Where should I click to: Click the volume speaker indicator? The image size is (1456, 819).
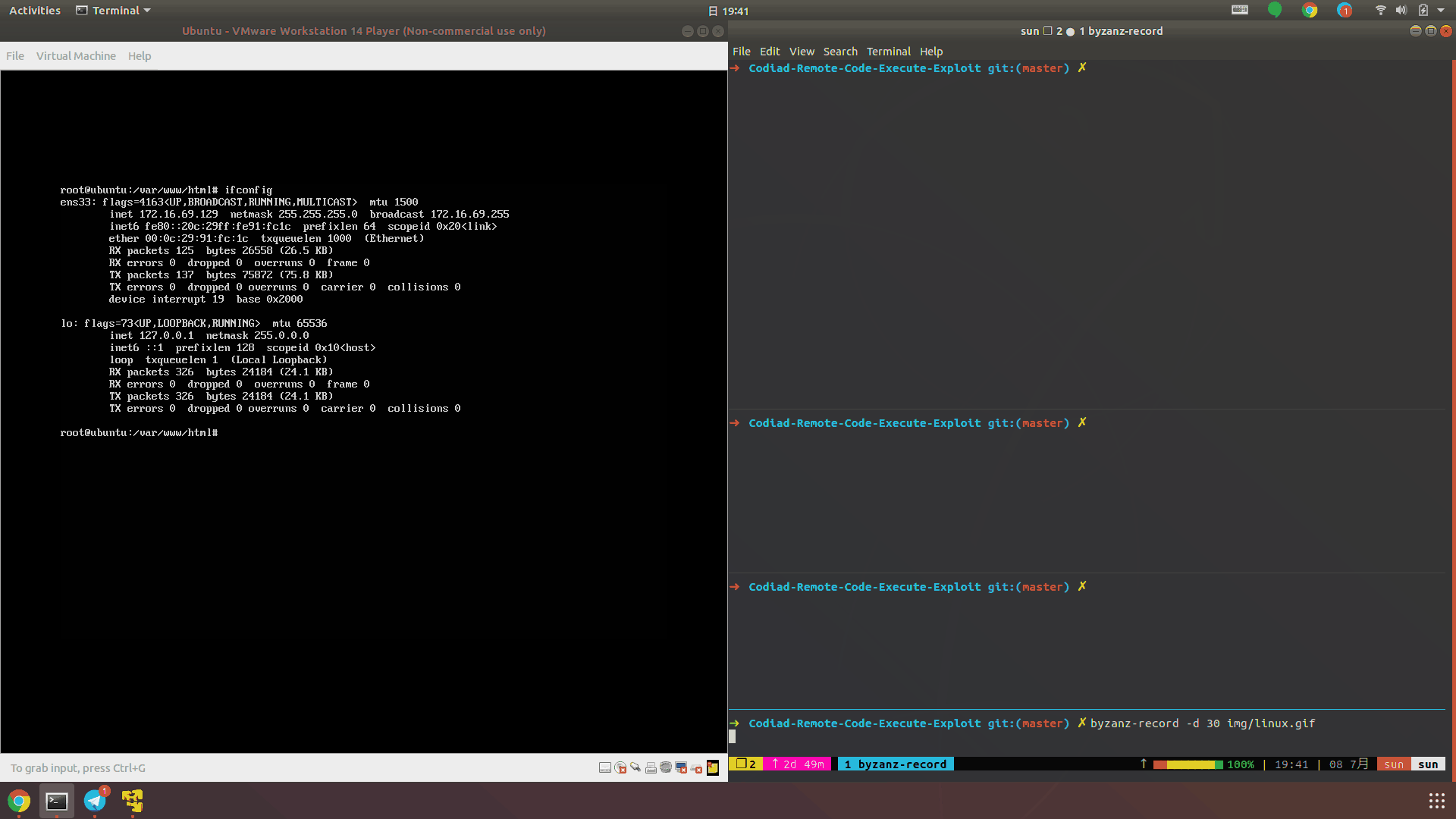(1401, 11)
